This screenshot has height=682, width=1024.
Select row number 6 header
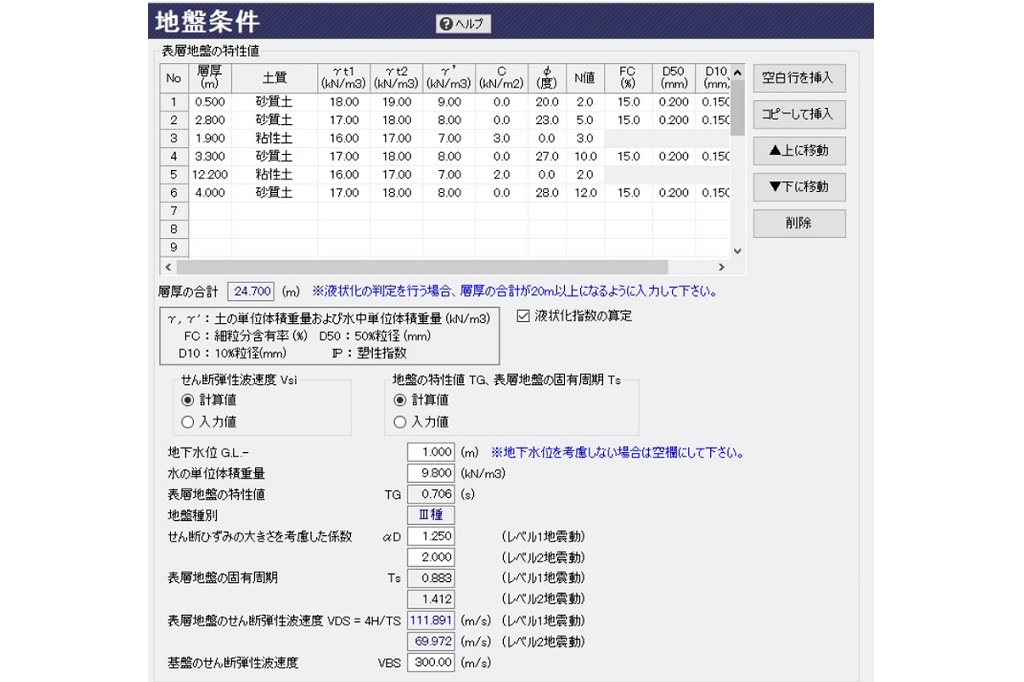[x=174, y=193]
